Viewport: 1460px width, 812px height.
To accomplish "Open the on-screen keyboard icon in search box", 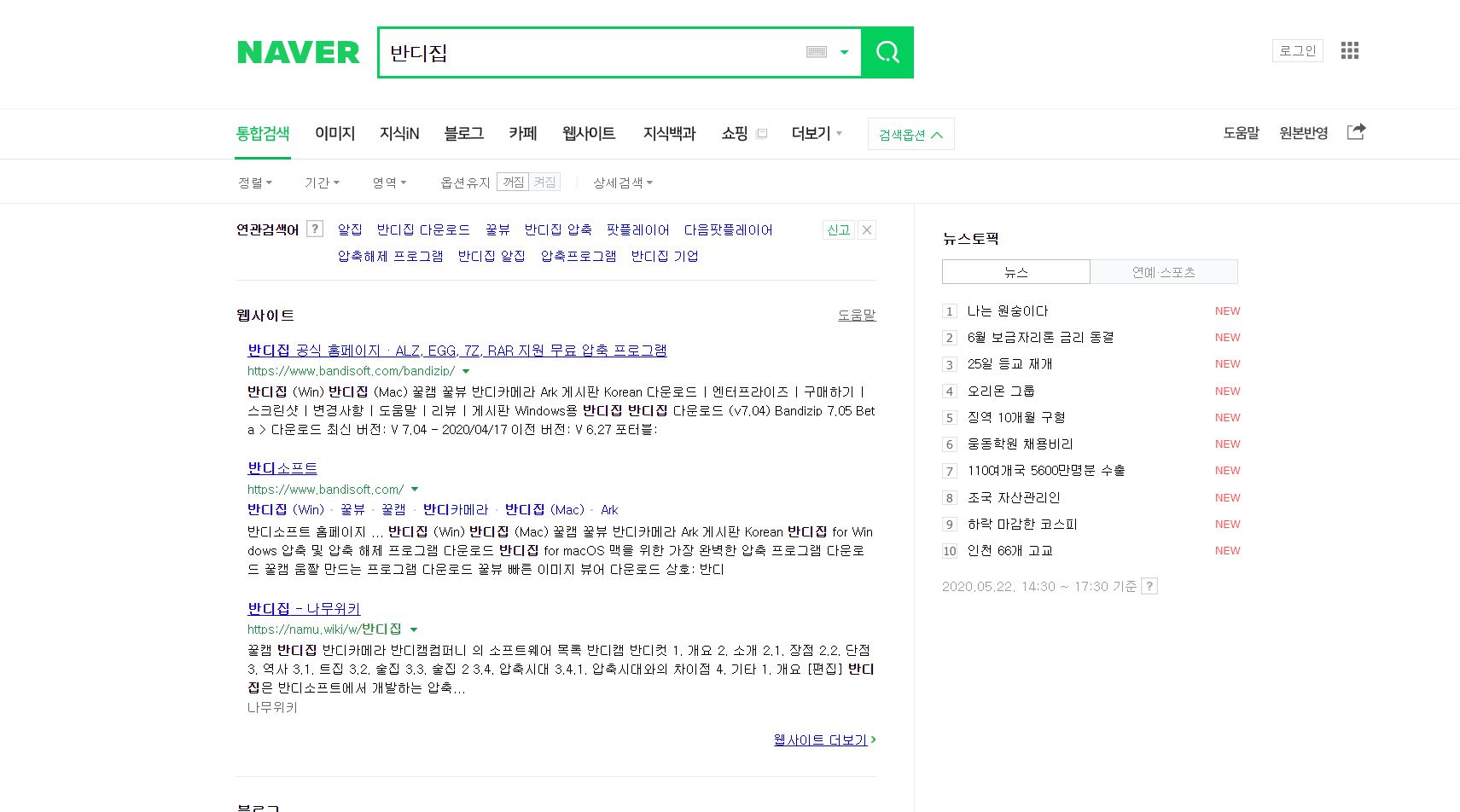I will click(x=817, y=52).
